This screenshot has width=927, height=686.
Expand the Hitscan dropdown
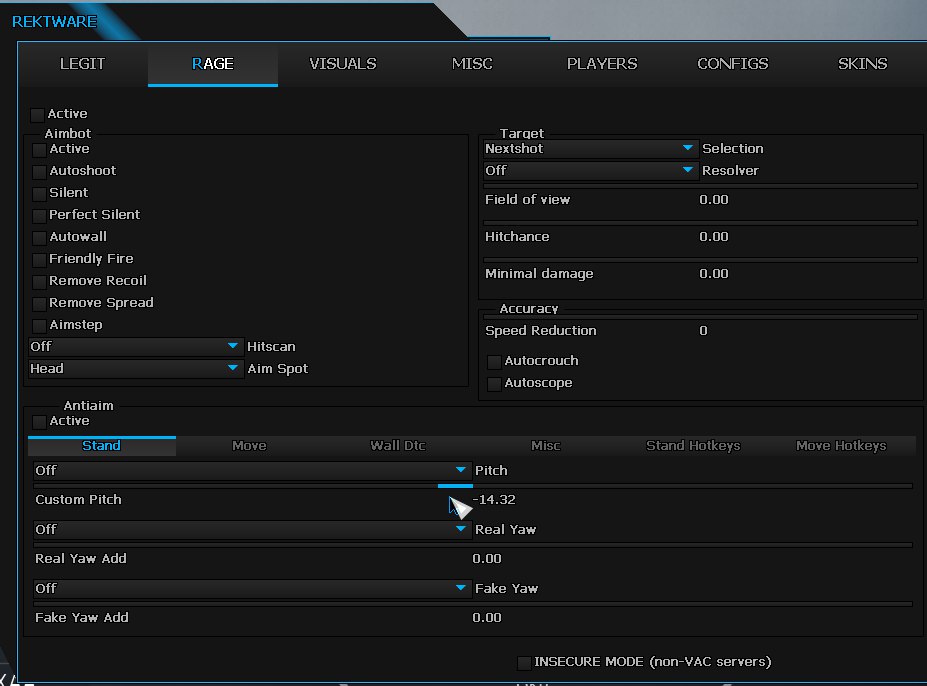(x=135, y=347)
